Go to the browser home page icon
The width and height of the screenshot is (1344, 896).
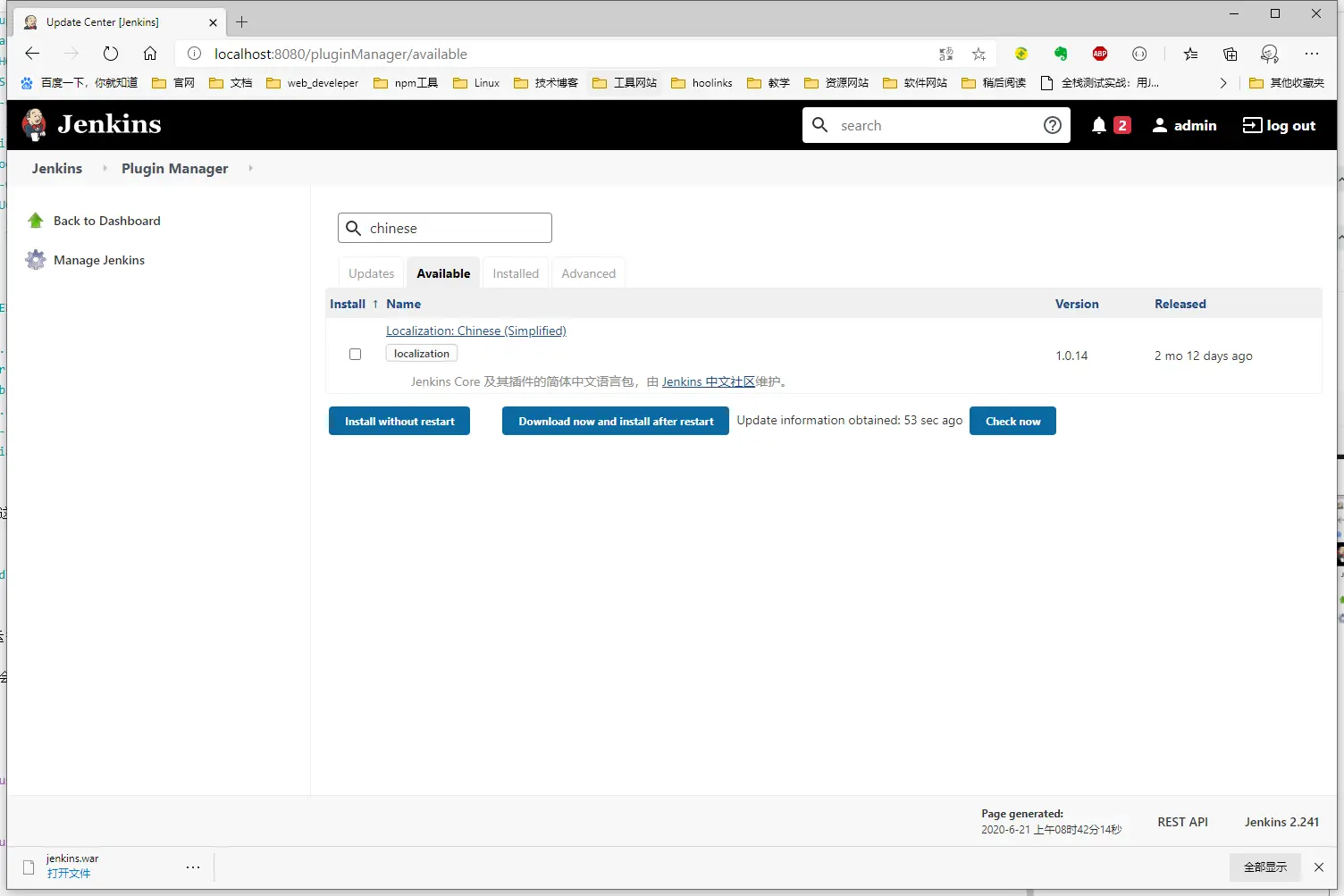[x=150, y=54]
